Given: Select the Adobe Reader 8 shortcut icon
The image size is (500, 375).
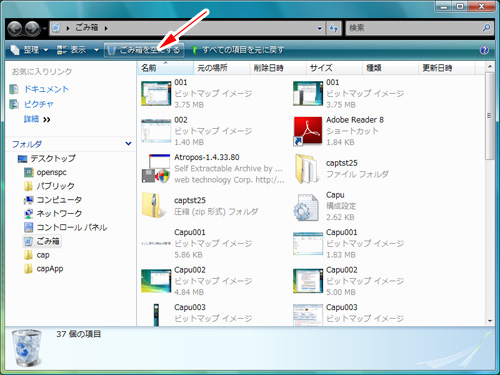Looking at the screenshot, I should coord(308,131).
